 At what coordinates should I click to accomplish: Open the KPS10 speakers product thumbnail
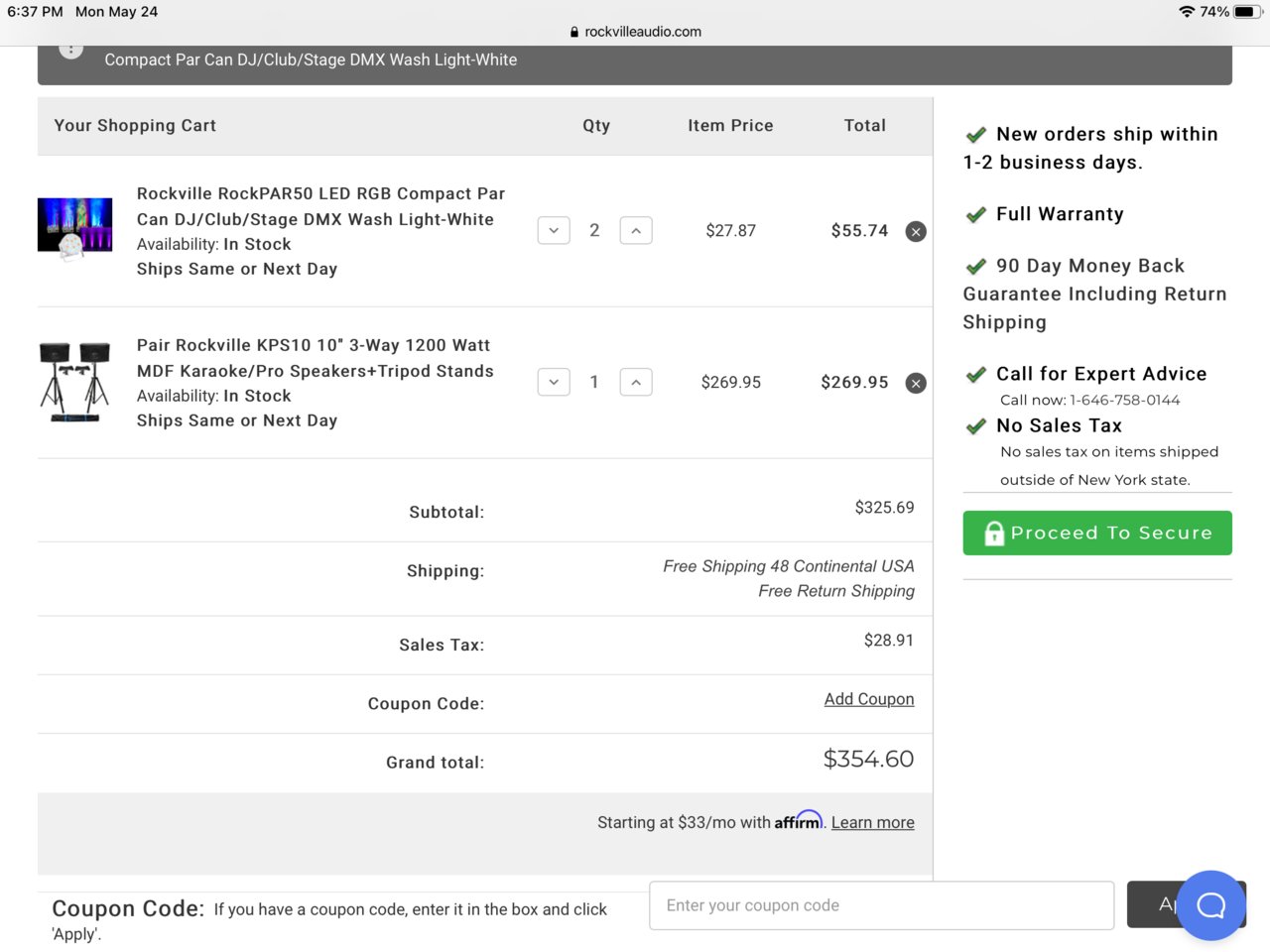(x=74, y=382)
